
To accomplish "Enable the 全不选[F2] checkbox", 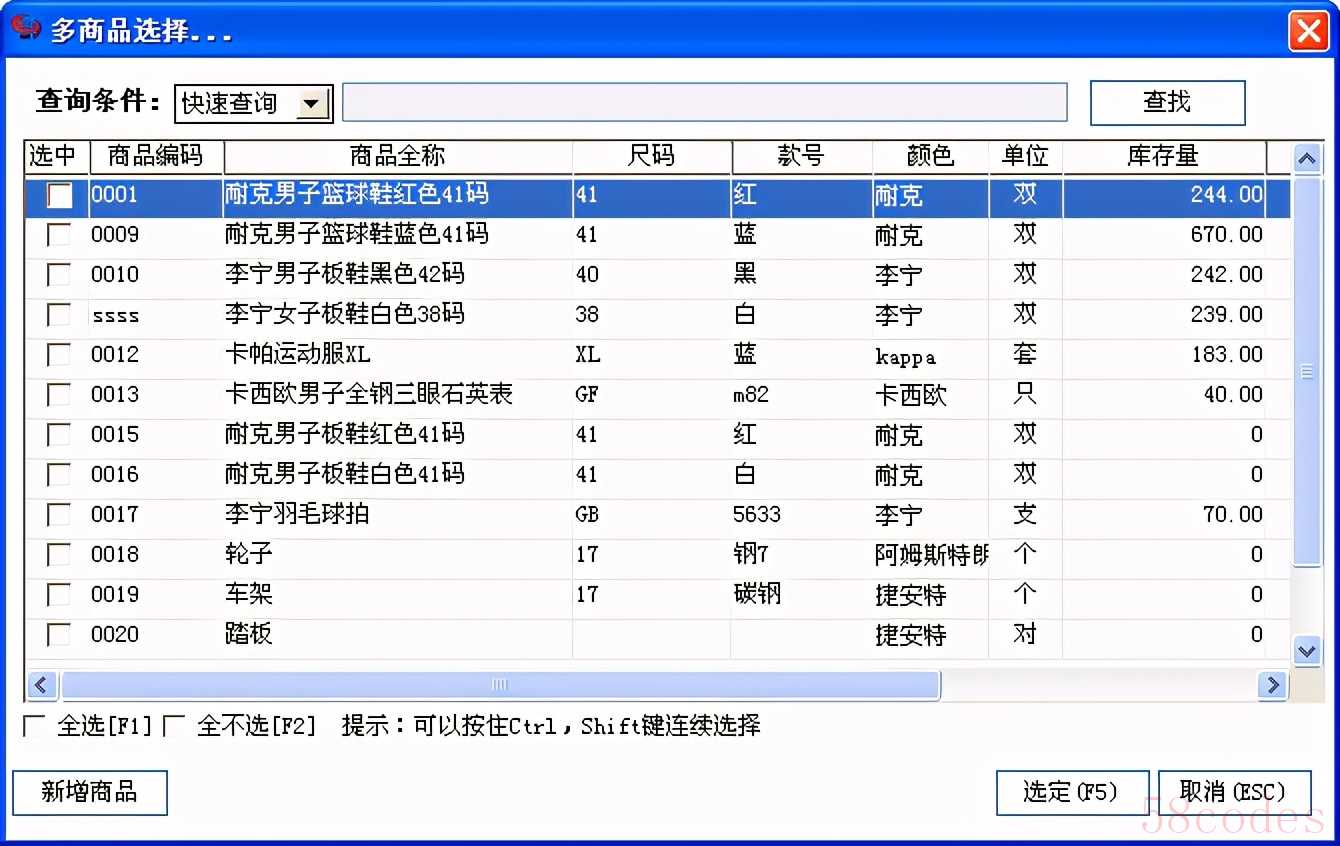I will pyautogui.click(x=175, y=726).
